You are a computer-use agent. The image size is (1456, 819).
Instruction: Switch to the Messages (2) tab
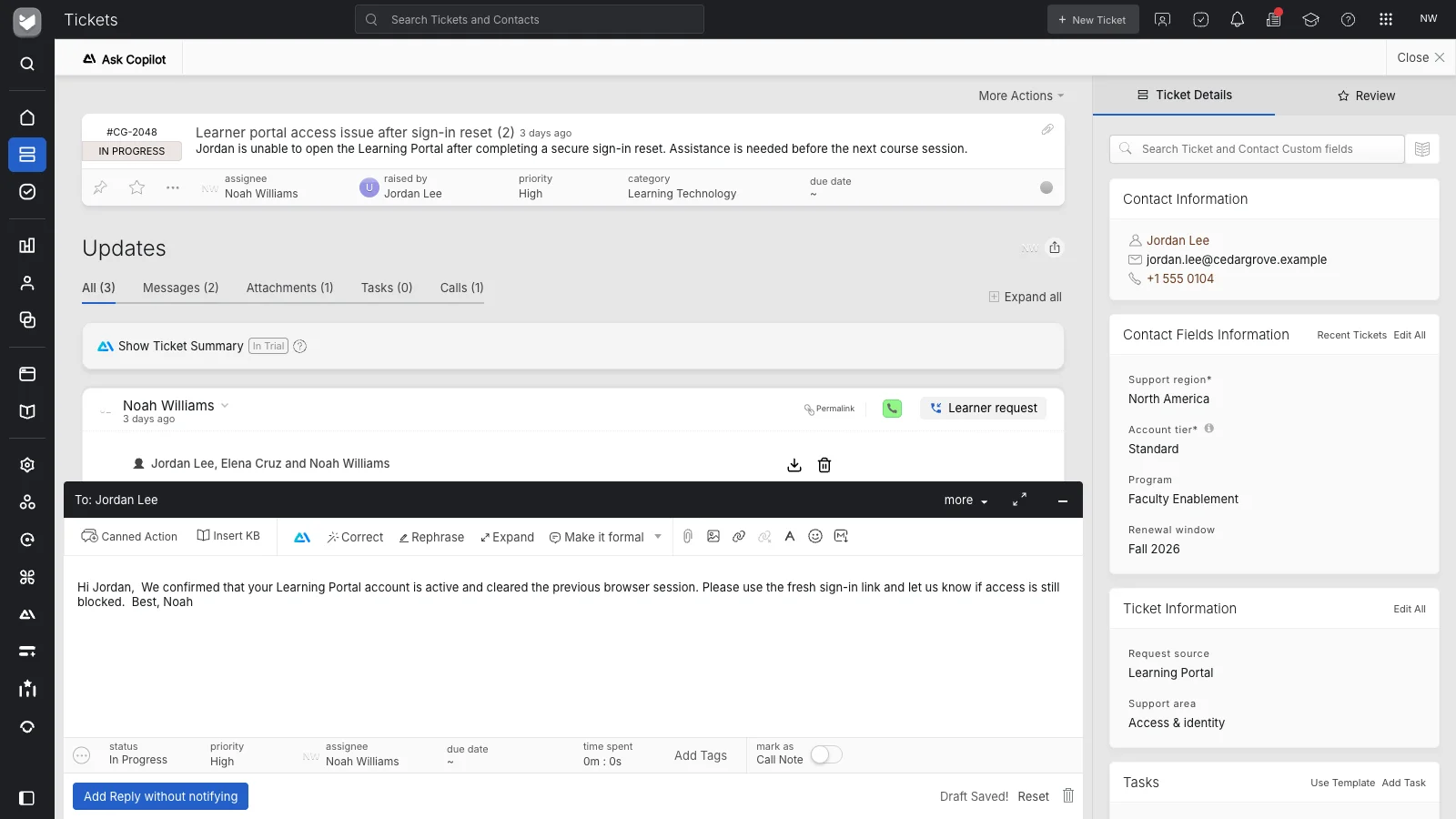click(x=181, y=288)
